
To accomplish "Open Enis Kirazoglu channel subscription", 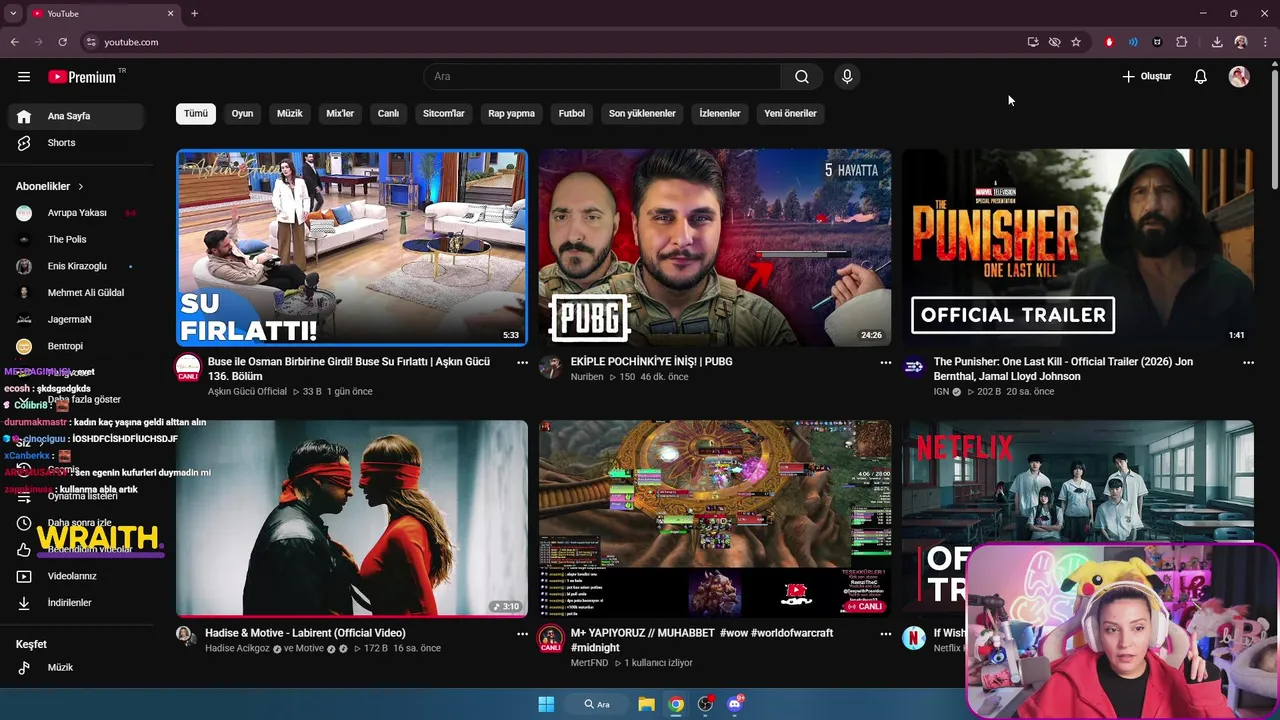I will coord(76,266).
